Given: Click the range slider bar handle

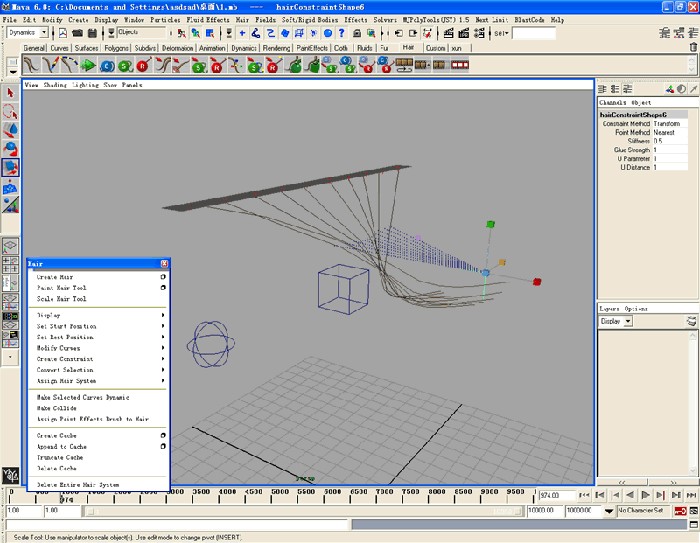Looking at the screenshot, I should click(90, 511).
